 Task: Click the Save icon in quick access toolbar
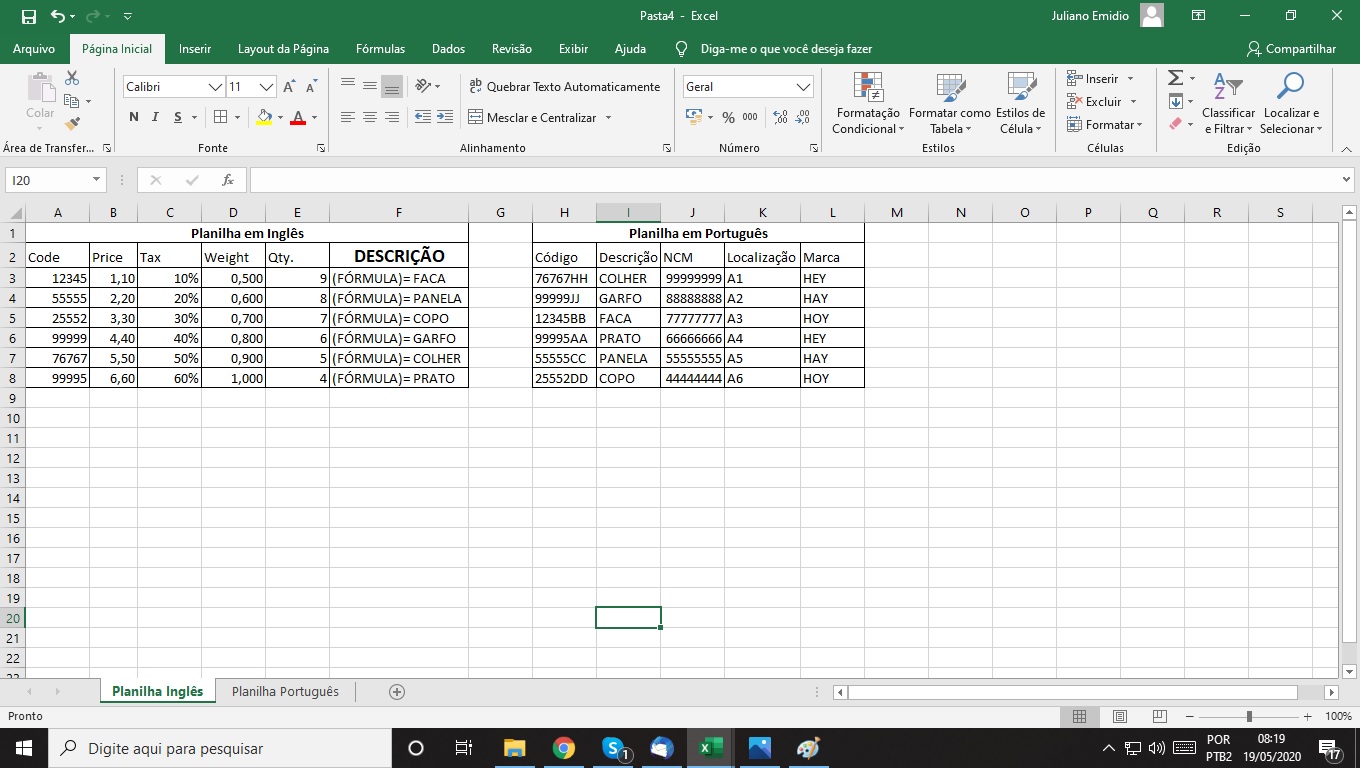coord(28,16)
